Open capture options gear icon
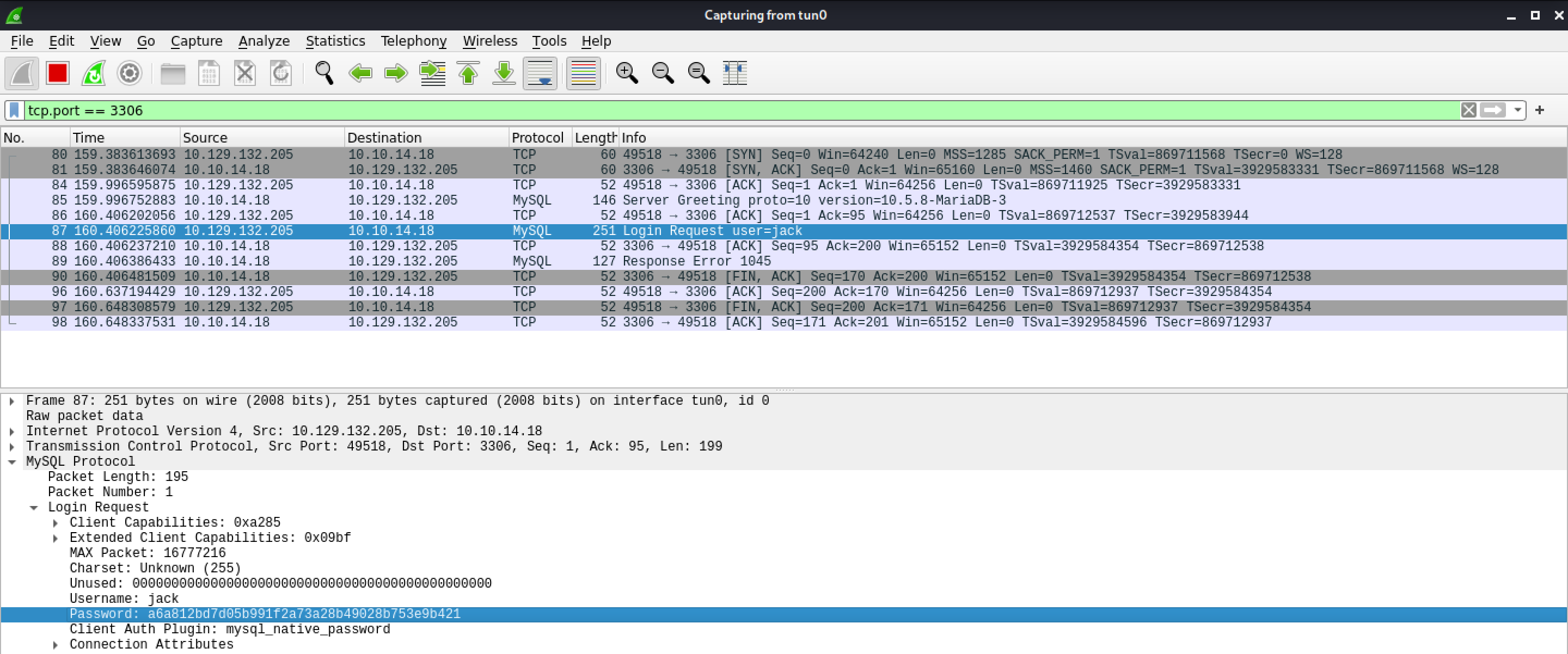The image size is (1568, 654). [129, 73]
